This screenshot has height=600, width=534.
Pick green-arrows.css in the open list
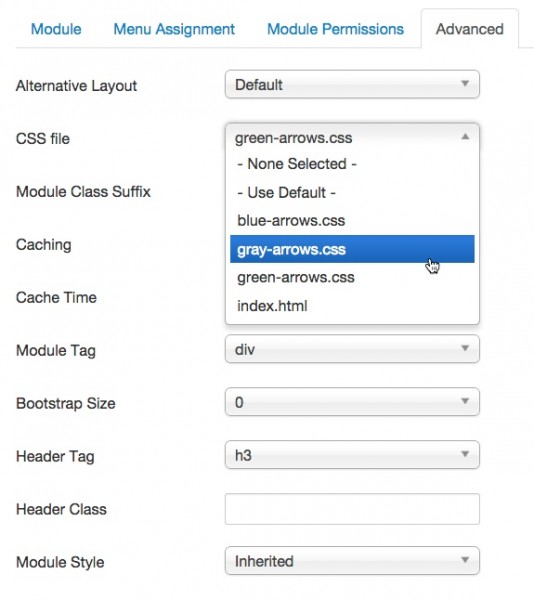pyautogui.click(x=352, y=277)
